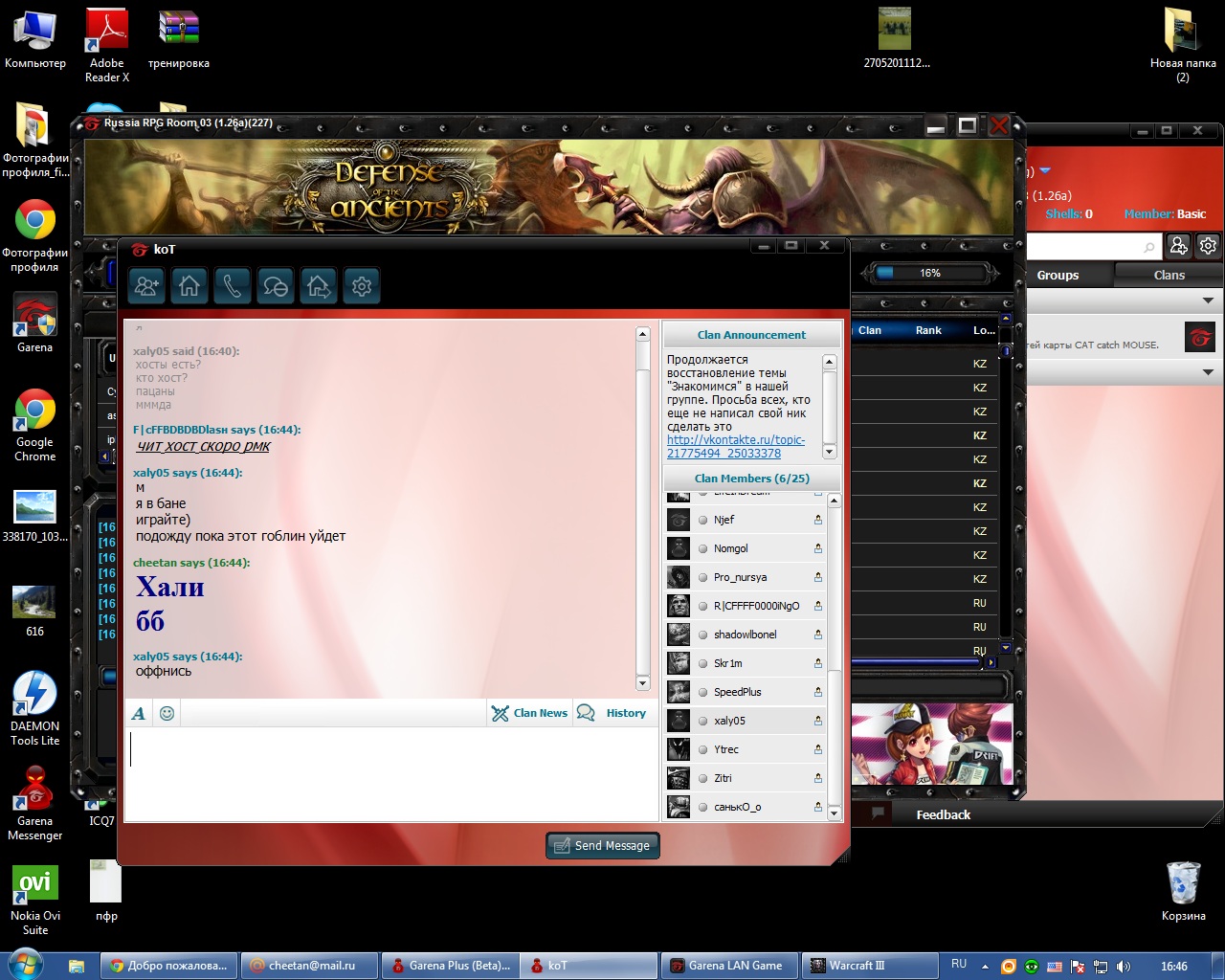1225x980 pixels.
Task: Open the emoticon smiley picker
Action: (x=167, y=713)
